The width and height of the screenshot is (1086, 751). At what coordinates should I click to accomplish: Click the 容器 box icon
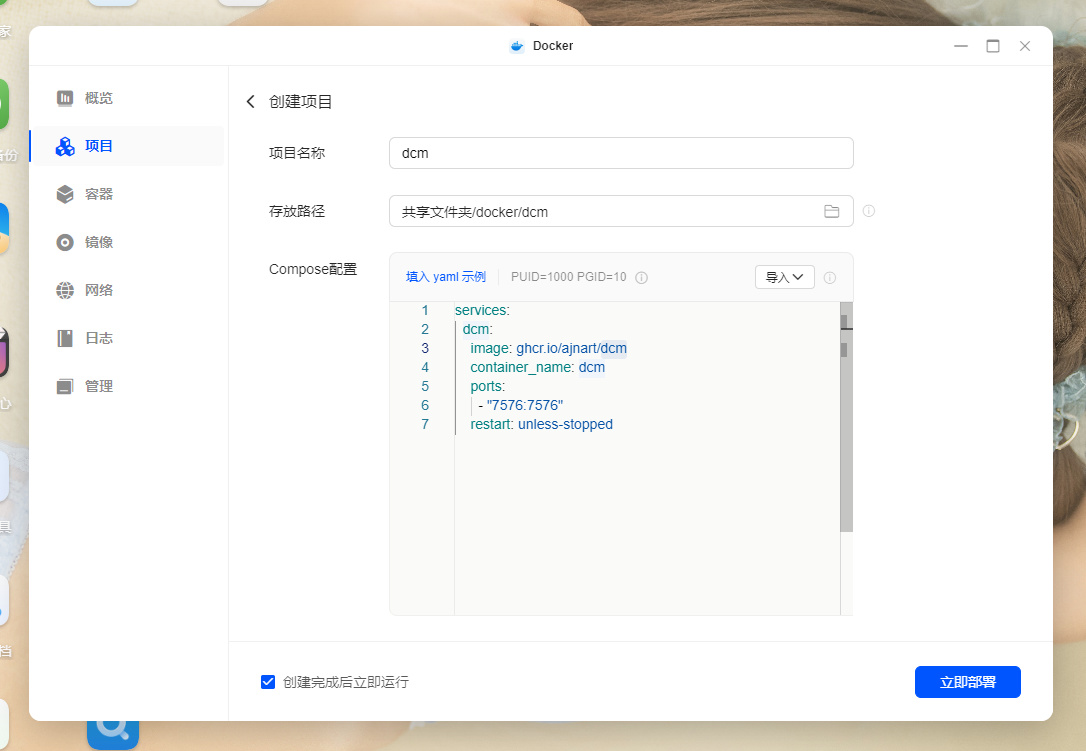pyautogui.click(x=65, y=194)
